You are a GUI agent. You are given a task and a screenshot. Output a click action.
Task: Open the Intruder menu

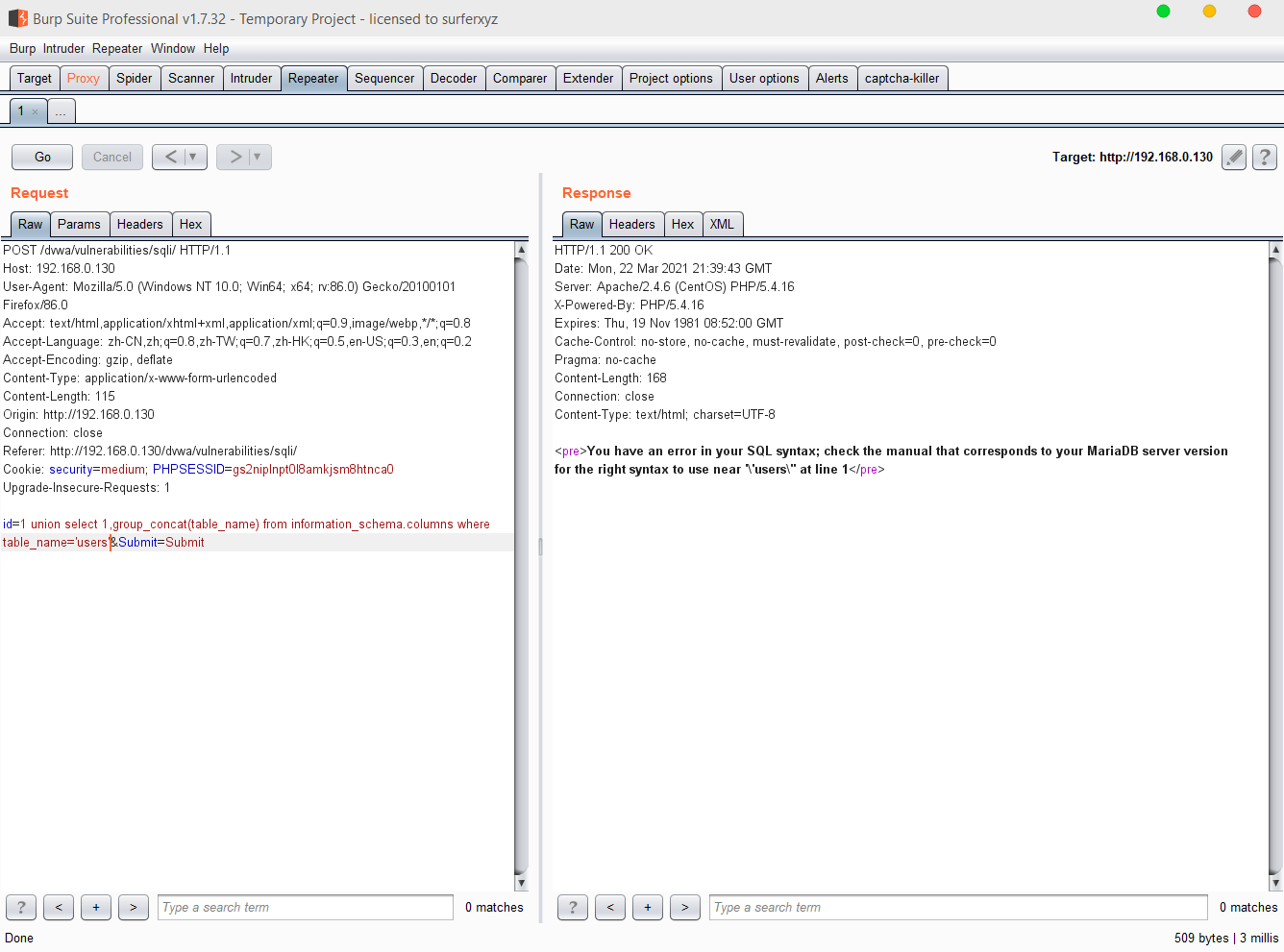tap(63, 48)
